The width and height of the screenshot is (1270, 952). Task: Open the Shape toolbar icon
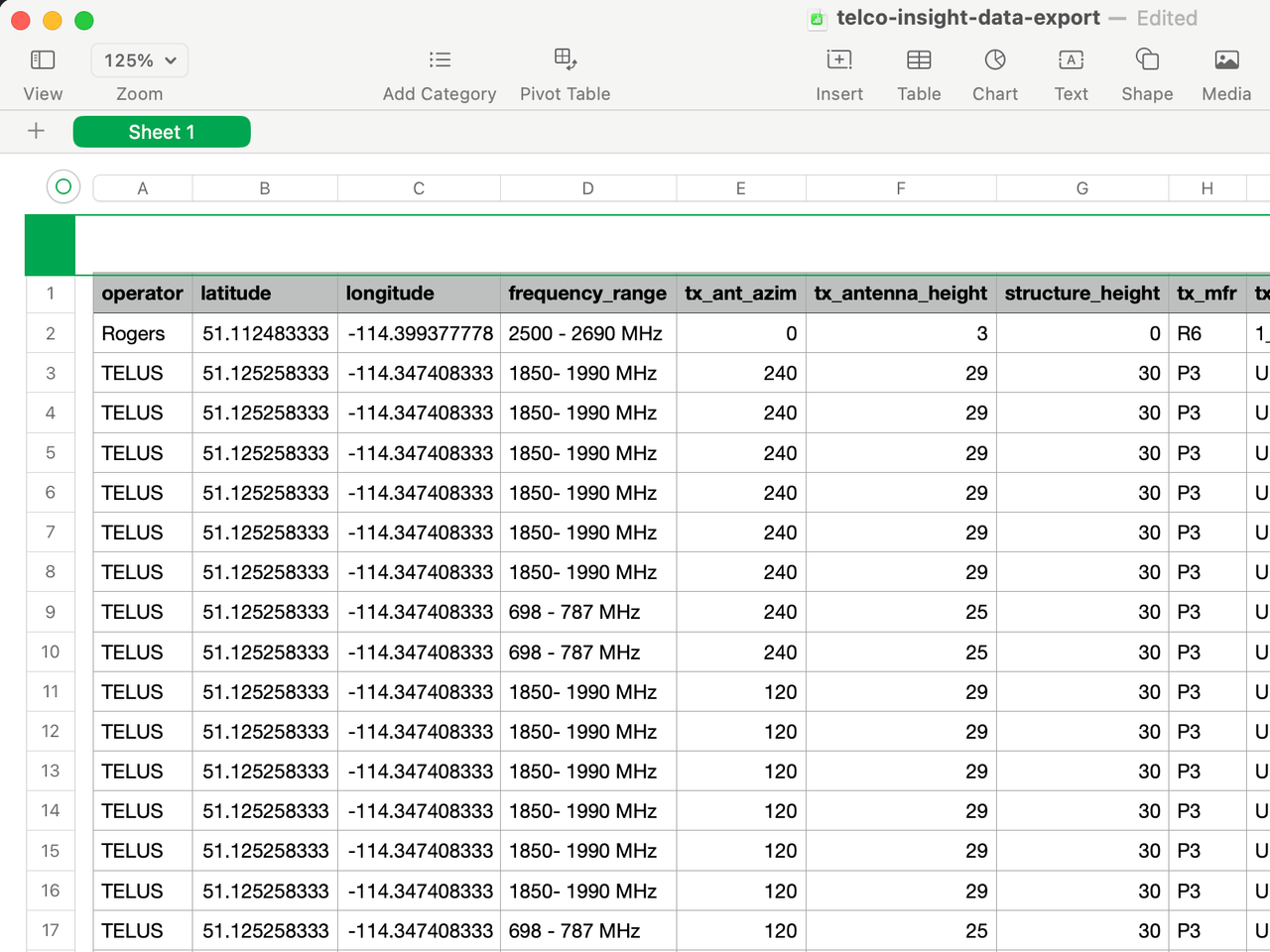[1147, 60]
